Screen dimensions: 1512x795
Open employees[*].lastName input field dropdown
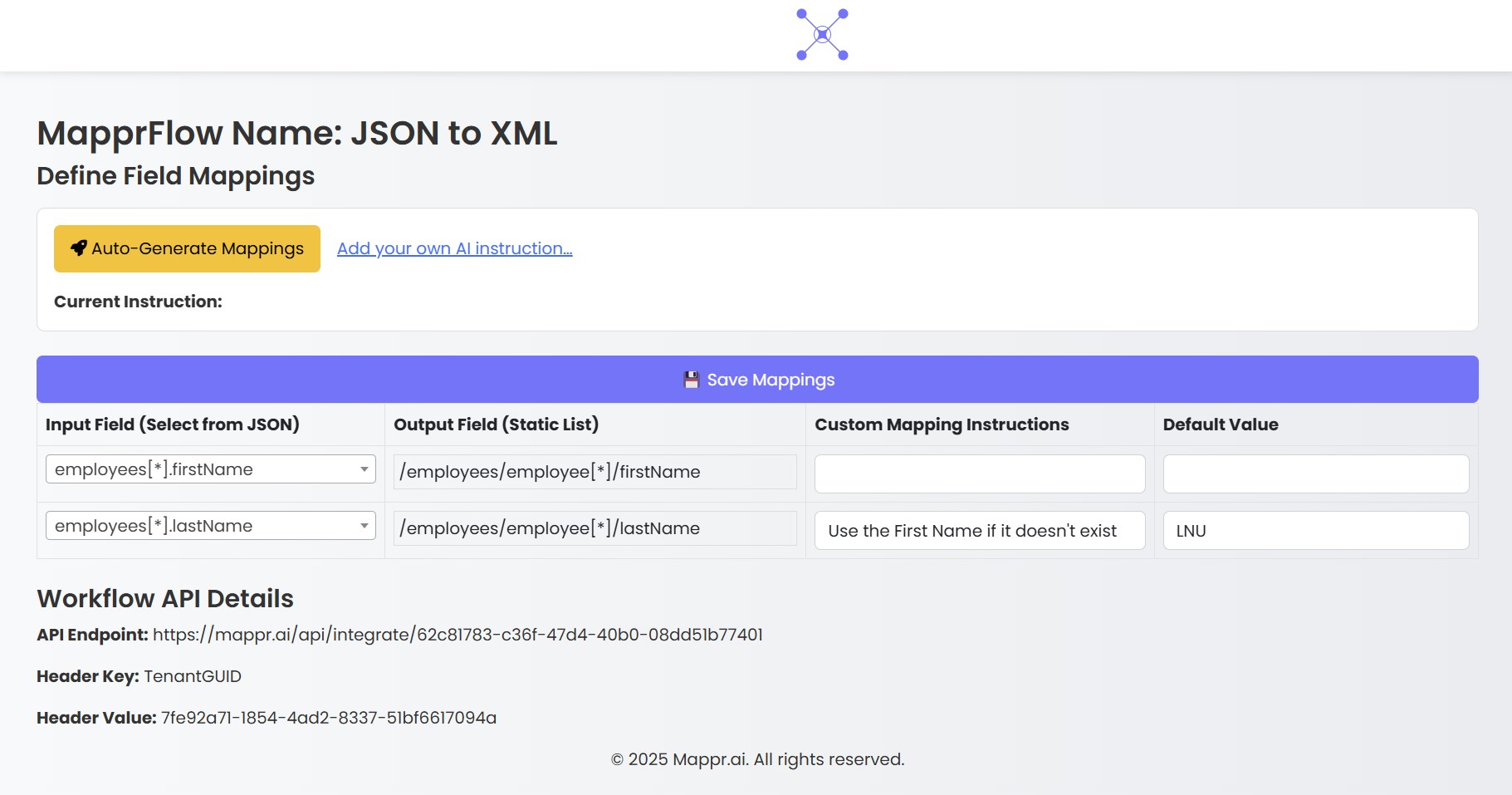tap(211, 526)
